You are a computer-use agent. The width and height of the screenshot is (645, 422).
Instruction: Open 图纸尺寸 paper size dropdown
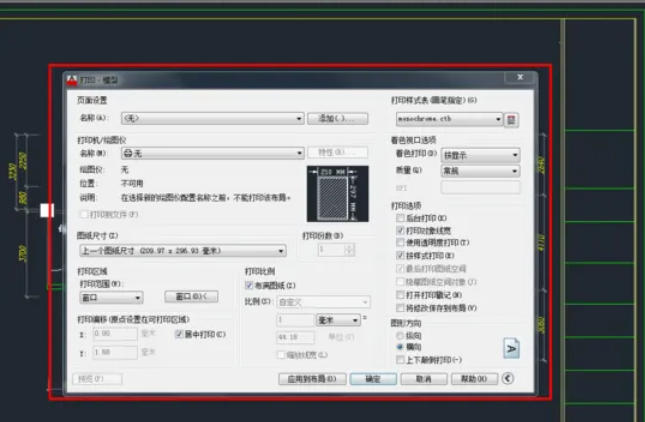183,250
